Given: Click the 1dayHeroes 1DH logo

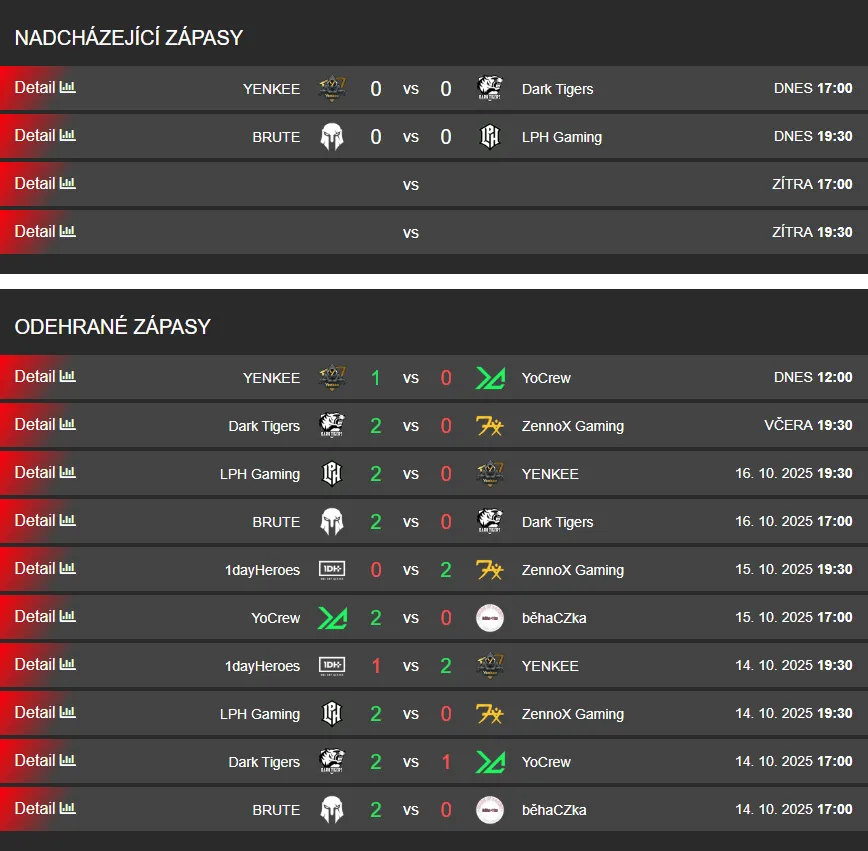Looking at the screenshot, I should click(332, 569).
